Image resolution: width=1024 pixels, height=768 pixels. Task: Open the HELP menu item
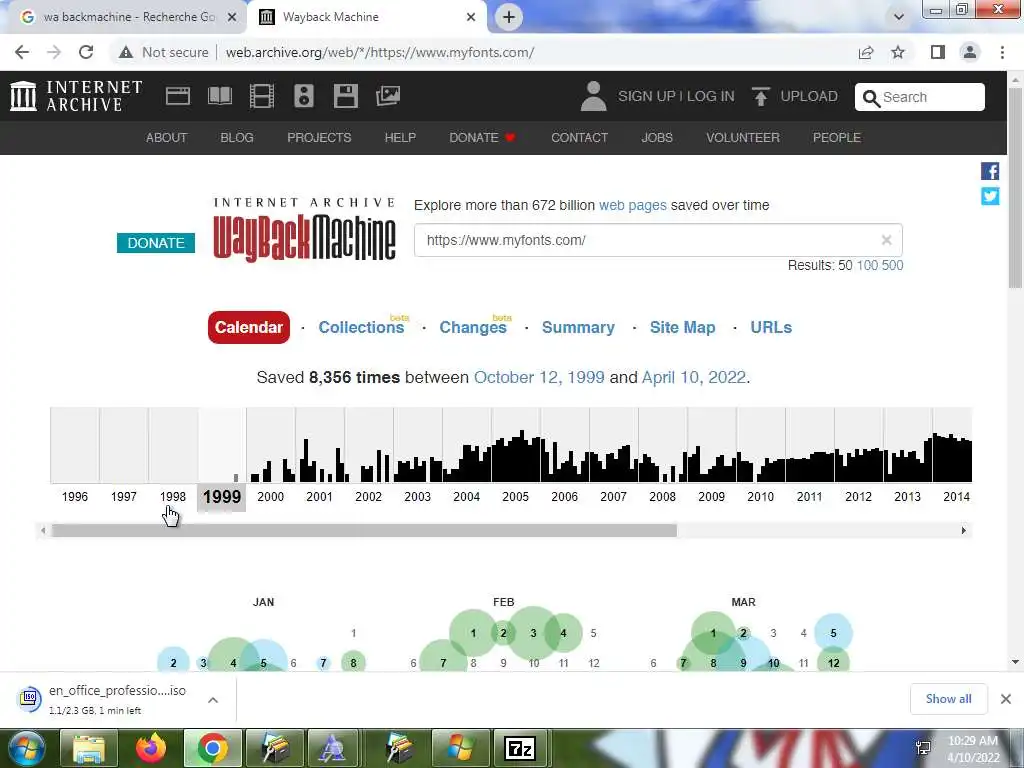(400, 138)
